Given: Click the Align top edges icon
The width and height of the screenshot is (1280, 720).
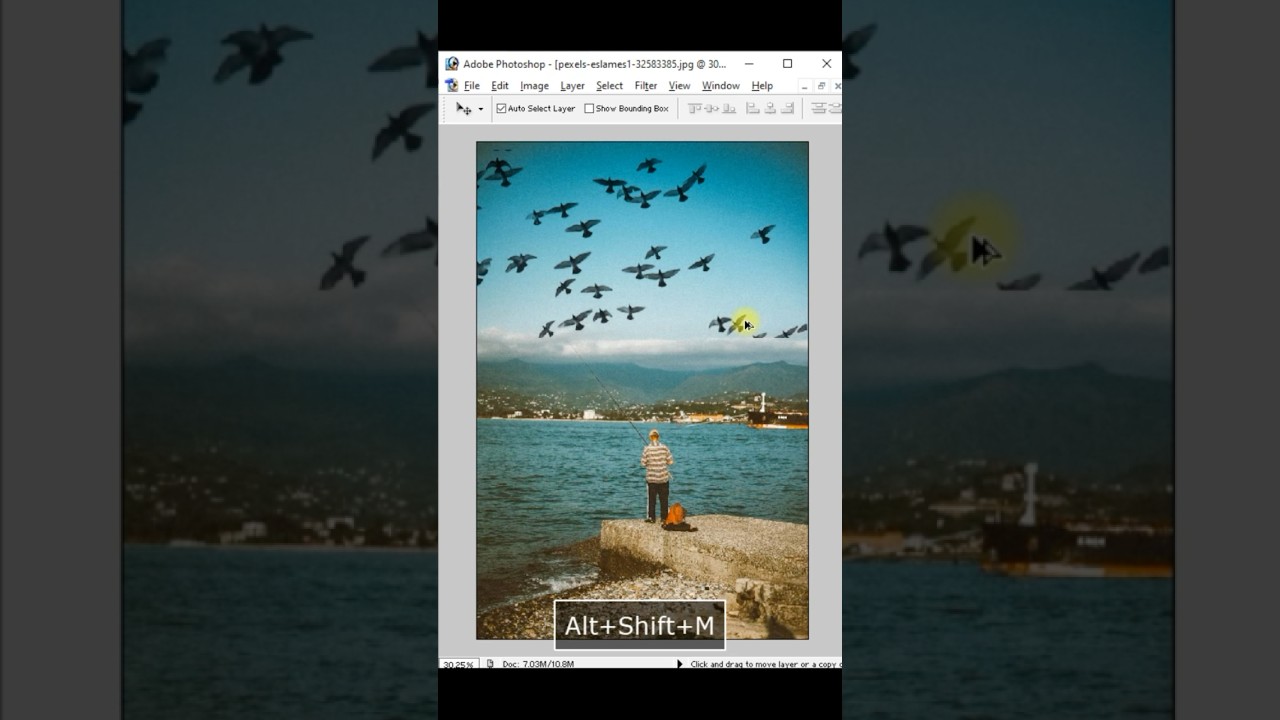Looking at the screenshot, I should tap(695, 108).
